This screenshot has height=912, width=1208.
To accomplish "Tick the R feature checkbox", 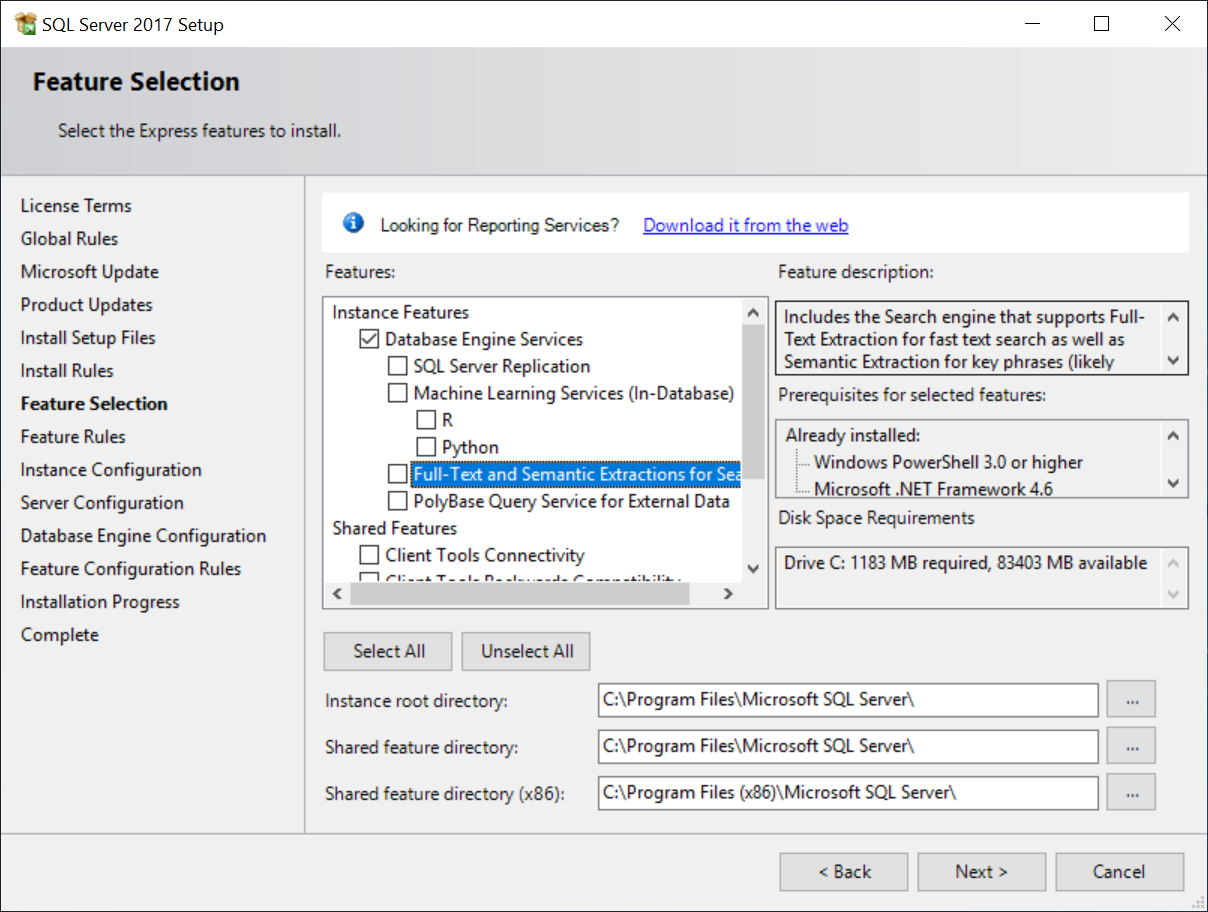I will (426, 420).
